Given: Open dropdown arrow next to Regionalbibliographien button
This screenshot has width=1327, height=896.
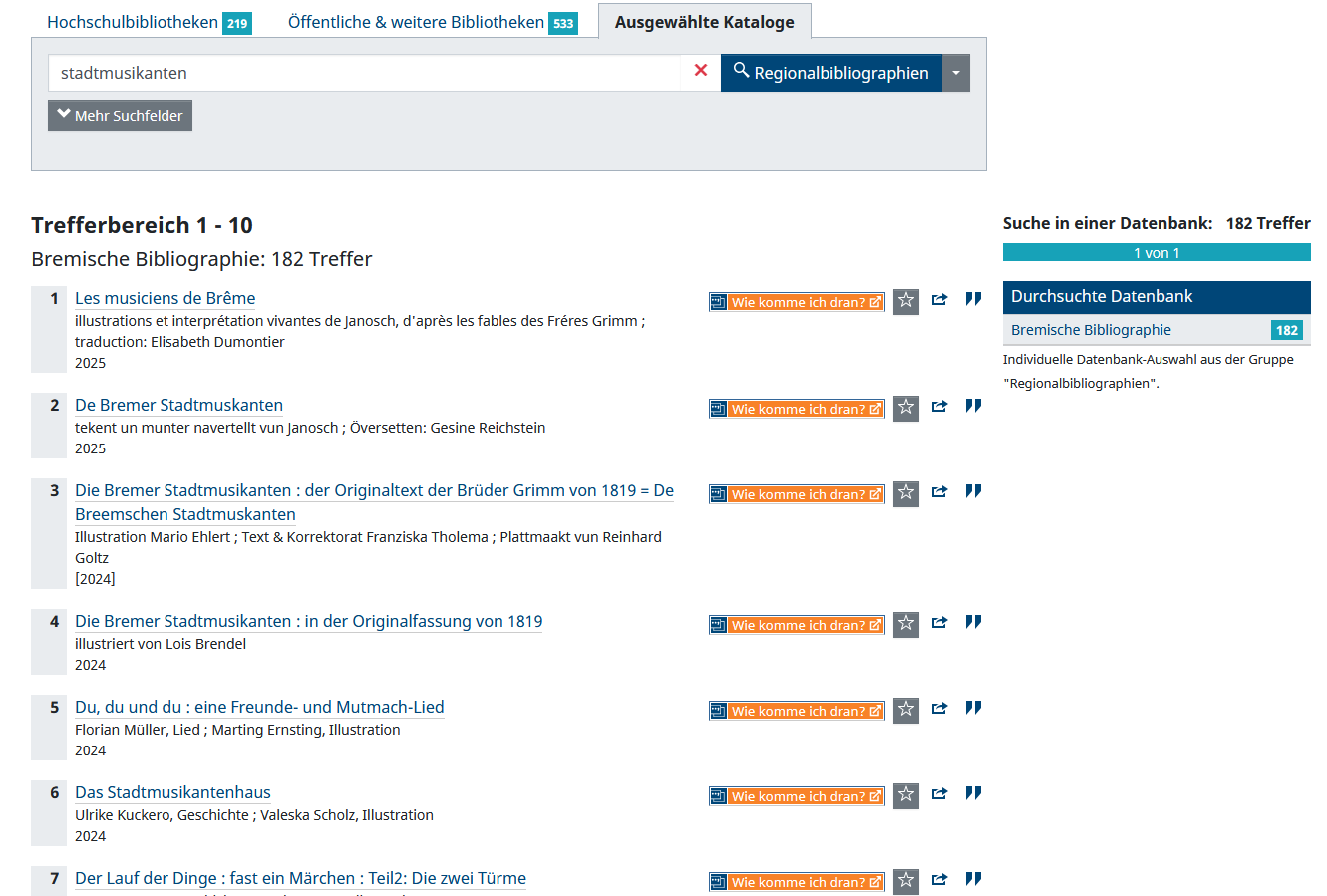Looking at the screenshot, I should click(x=956, y=73).
